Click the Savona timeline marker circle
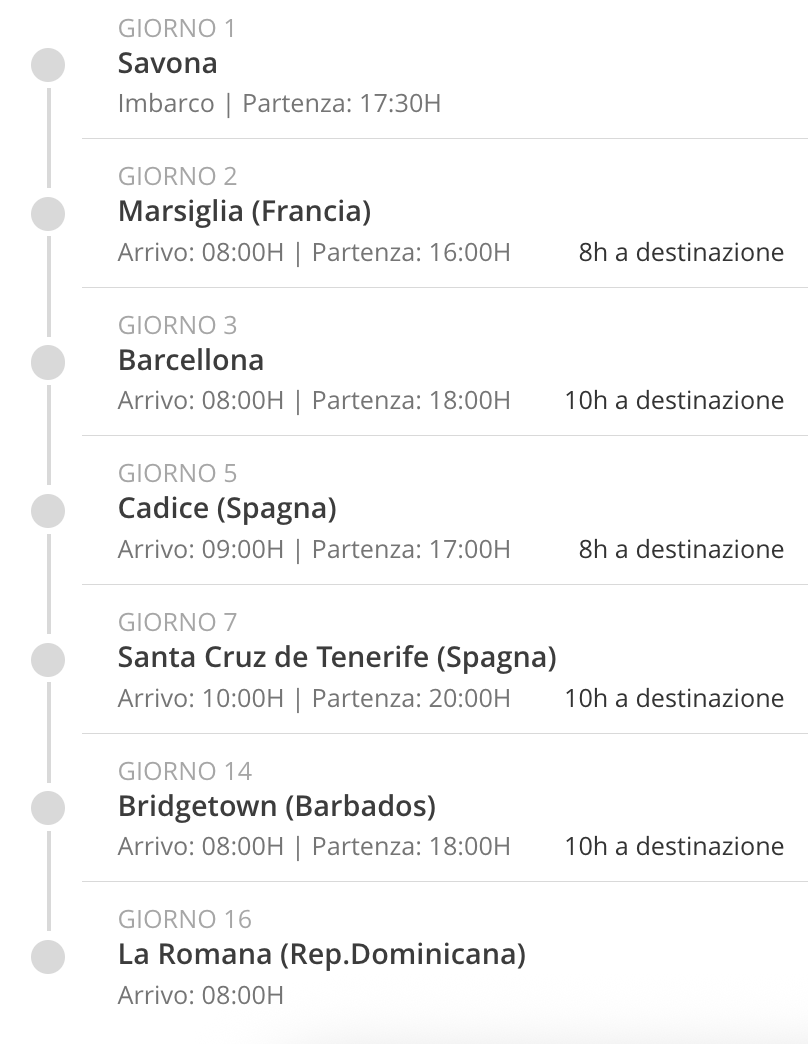This screenshot has width=808, height=1044. pyautogui.click(x=48, y=65)
